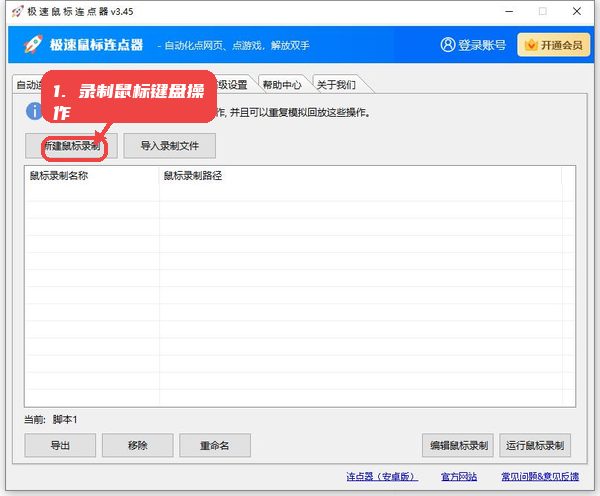The width and height of the screenshot is (600, 496).
Task: Click 鼠标录制路径 column header
Action: click(x=360, y=176)
